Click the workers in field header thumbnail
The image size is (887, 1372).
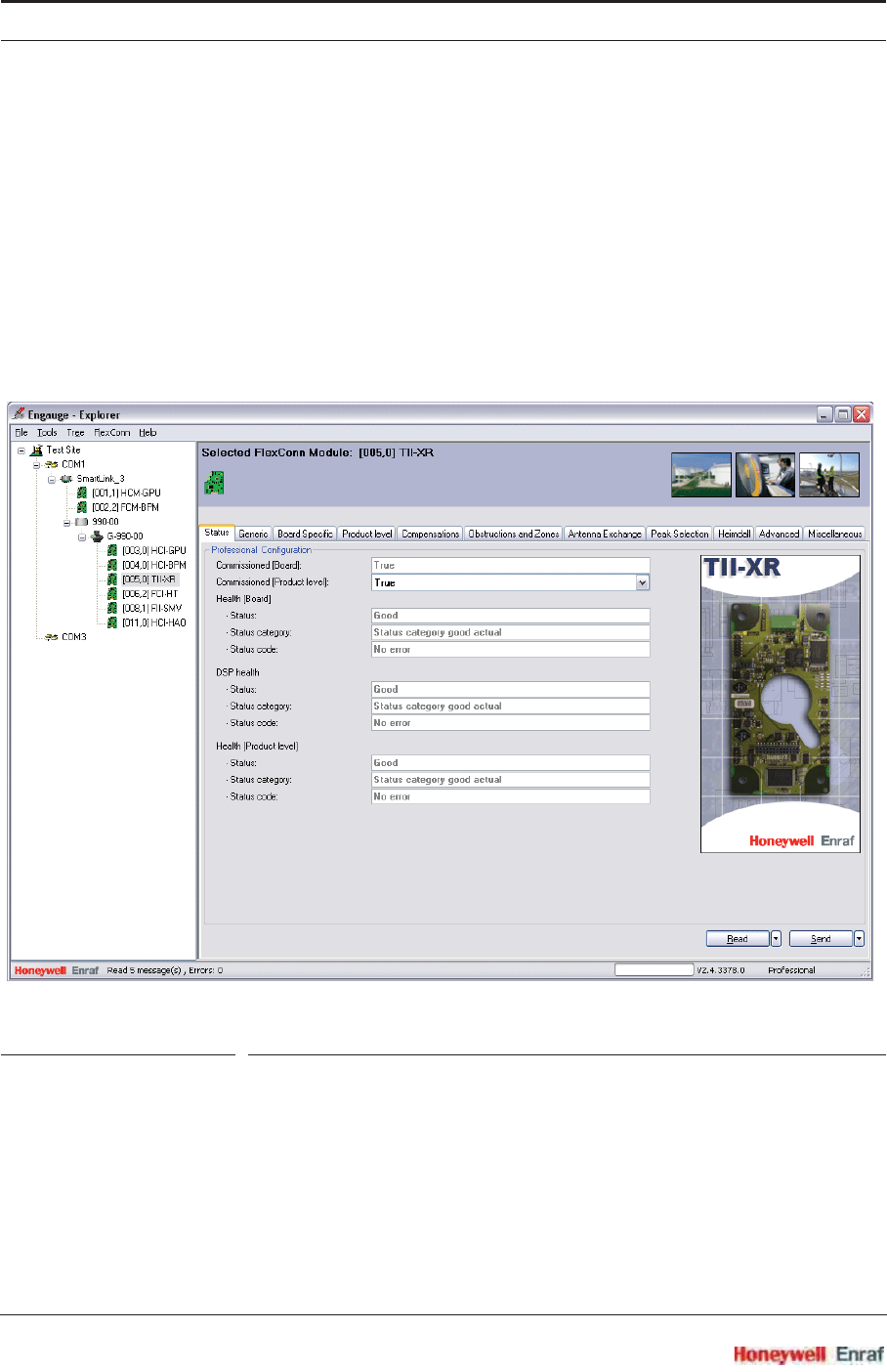(x=829, y=475)
